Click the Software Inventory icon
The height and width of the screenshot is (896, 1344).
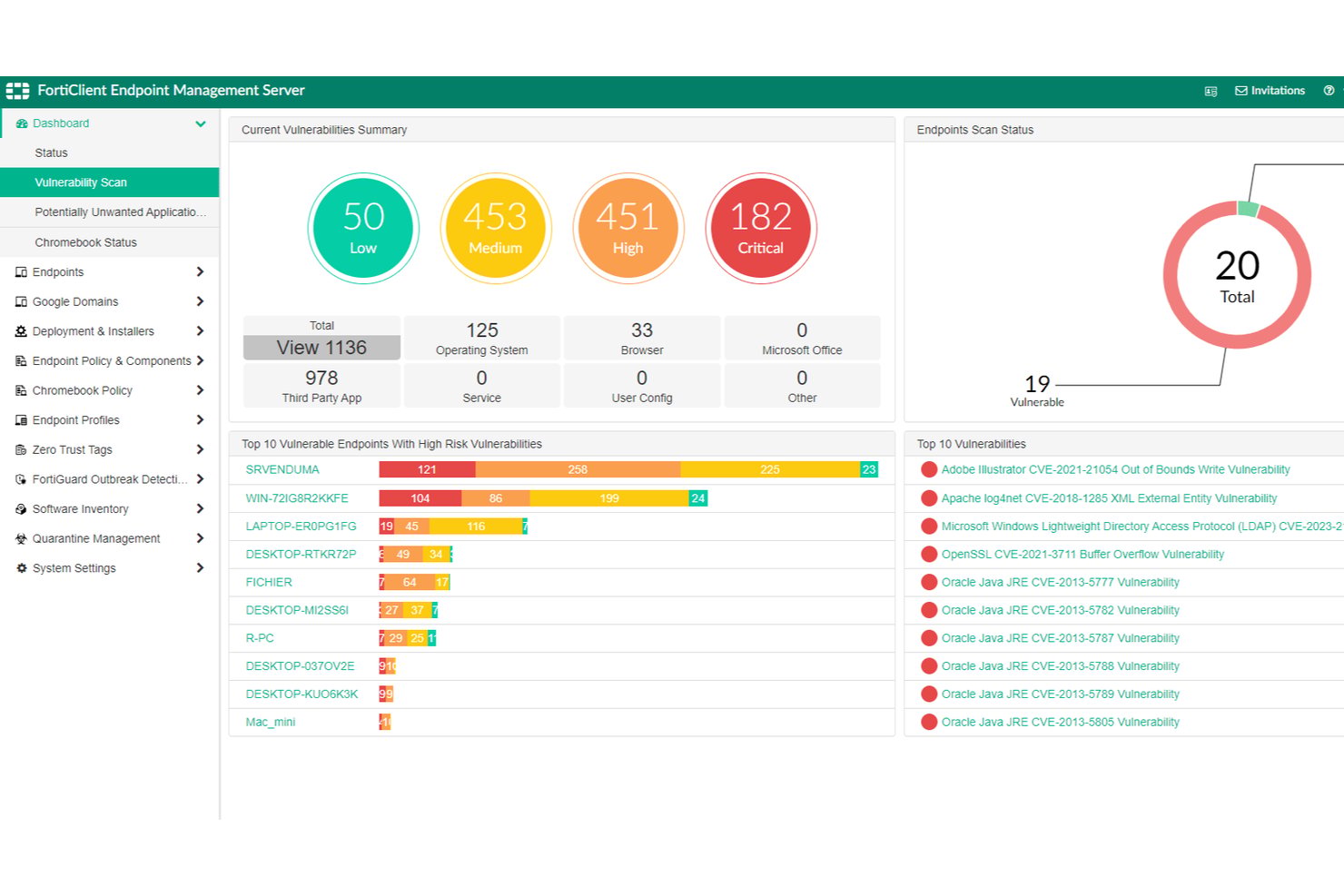[x=21, y=509]
